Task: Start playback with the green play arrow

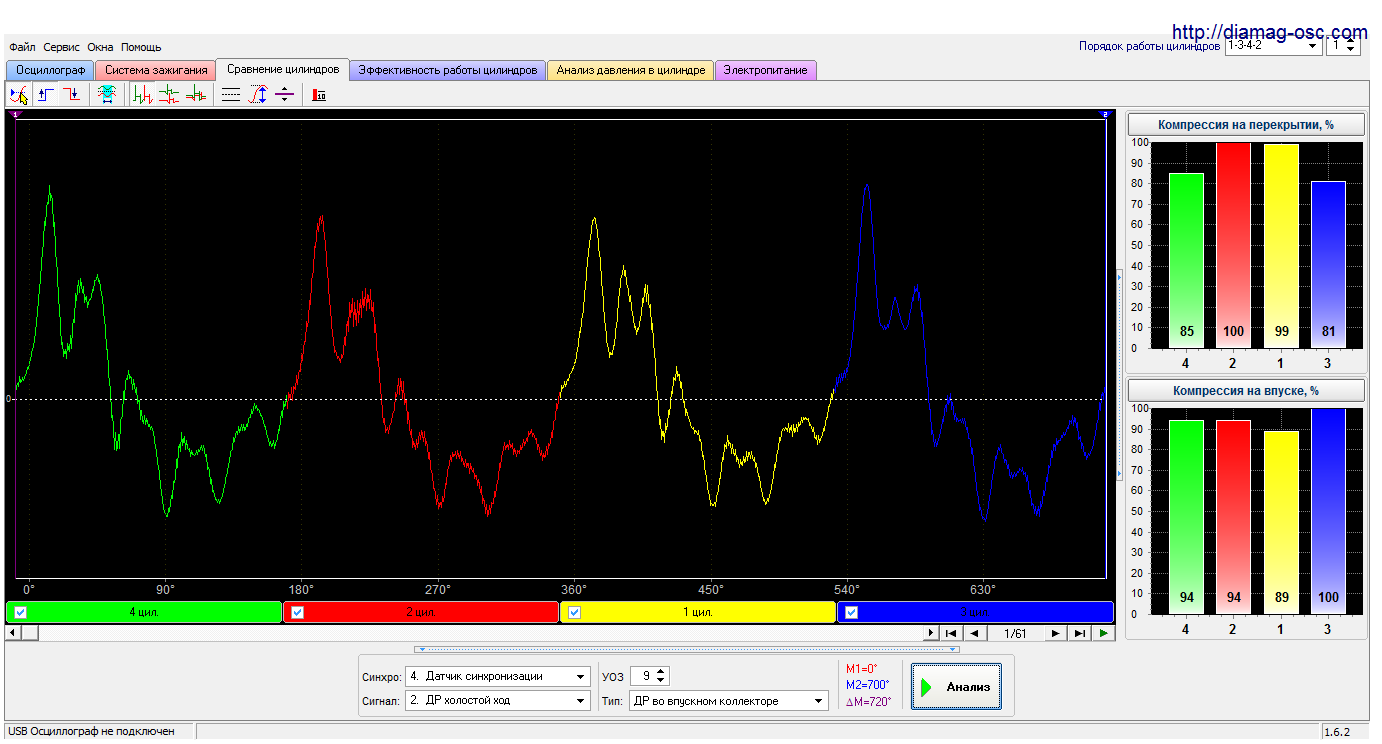Action: 1103,633
